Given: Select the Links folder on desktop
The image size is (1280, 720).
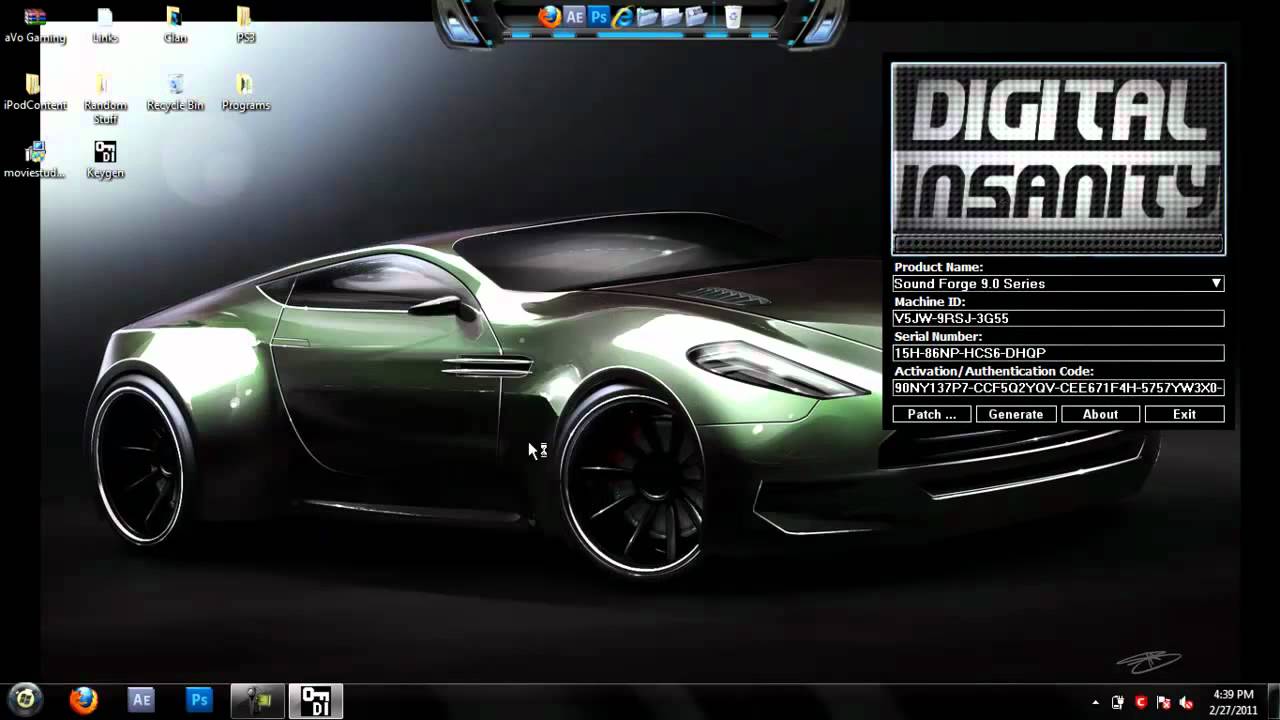Looking at the screenshot, I should 105,26.
